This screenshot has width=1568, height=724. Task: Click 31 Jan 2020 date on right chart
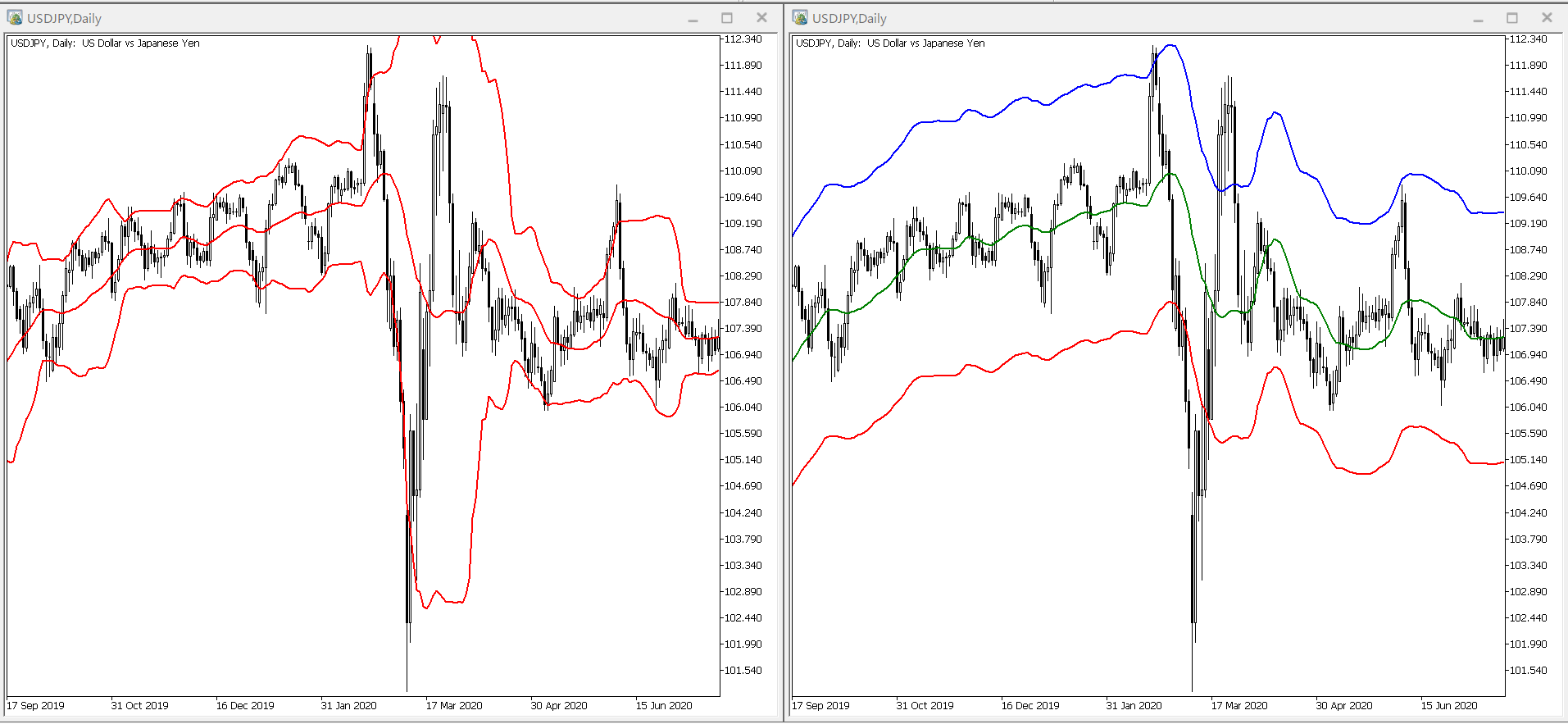coord(1134,705)
